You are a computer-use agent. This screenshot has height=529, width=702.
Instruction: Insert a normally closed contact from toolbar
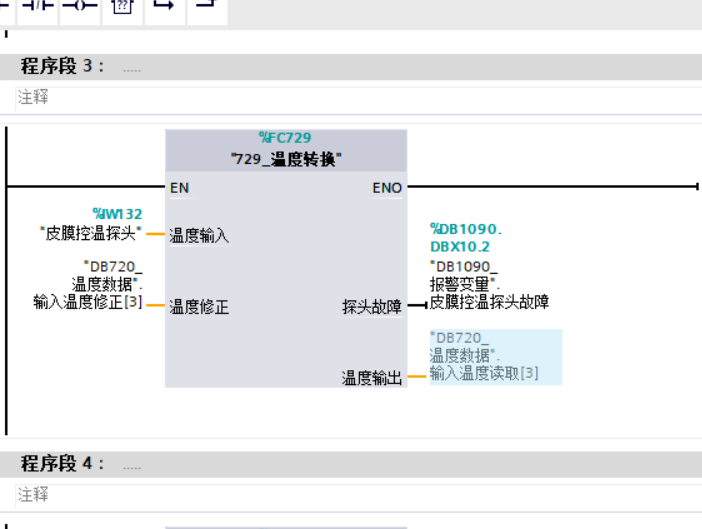coord(38,6)
